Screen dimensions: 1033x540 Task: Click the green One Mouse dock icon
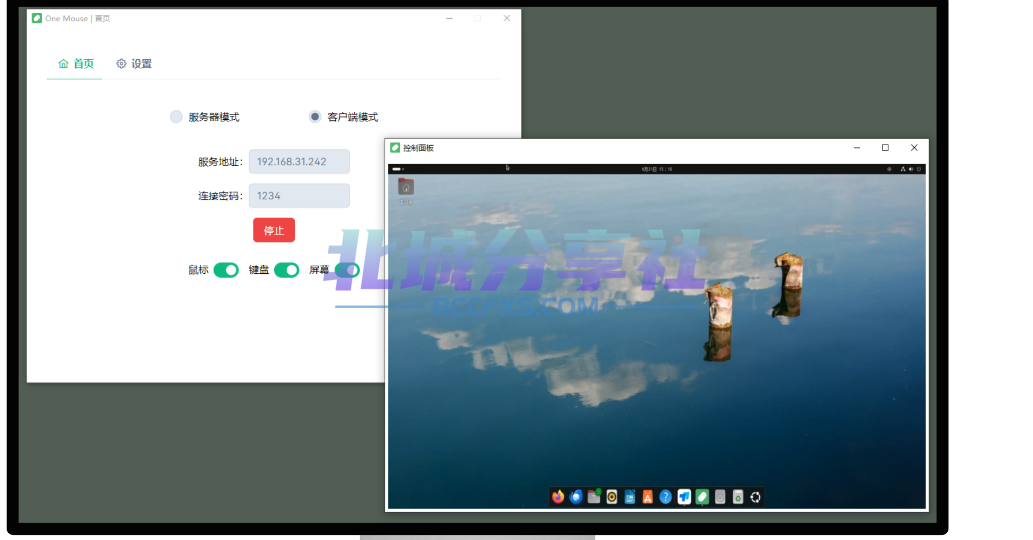point(702,497)
